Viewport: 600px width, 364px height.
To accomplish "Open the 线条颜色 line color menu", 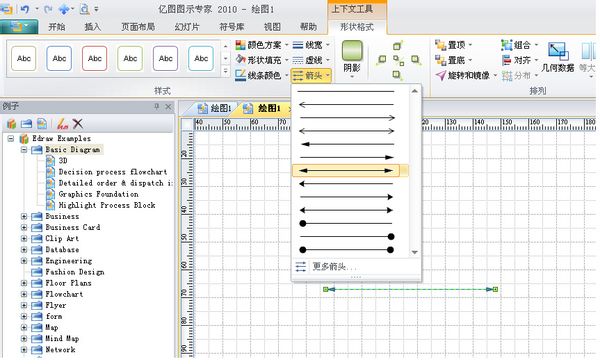I will point(262,75).
